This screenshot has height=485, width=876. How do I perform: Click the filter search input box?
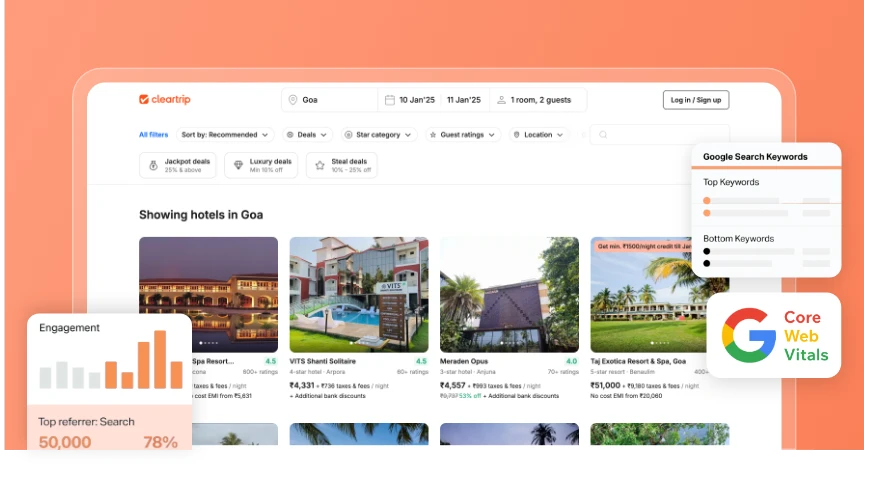click(x=660, y=135)
